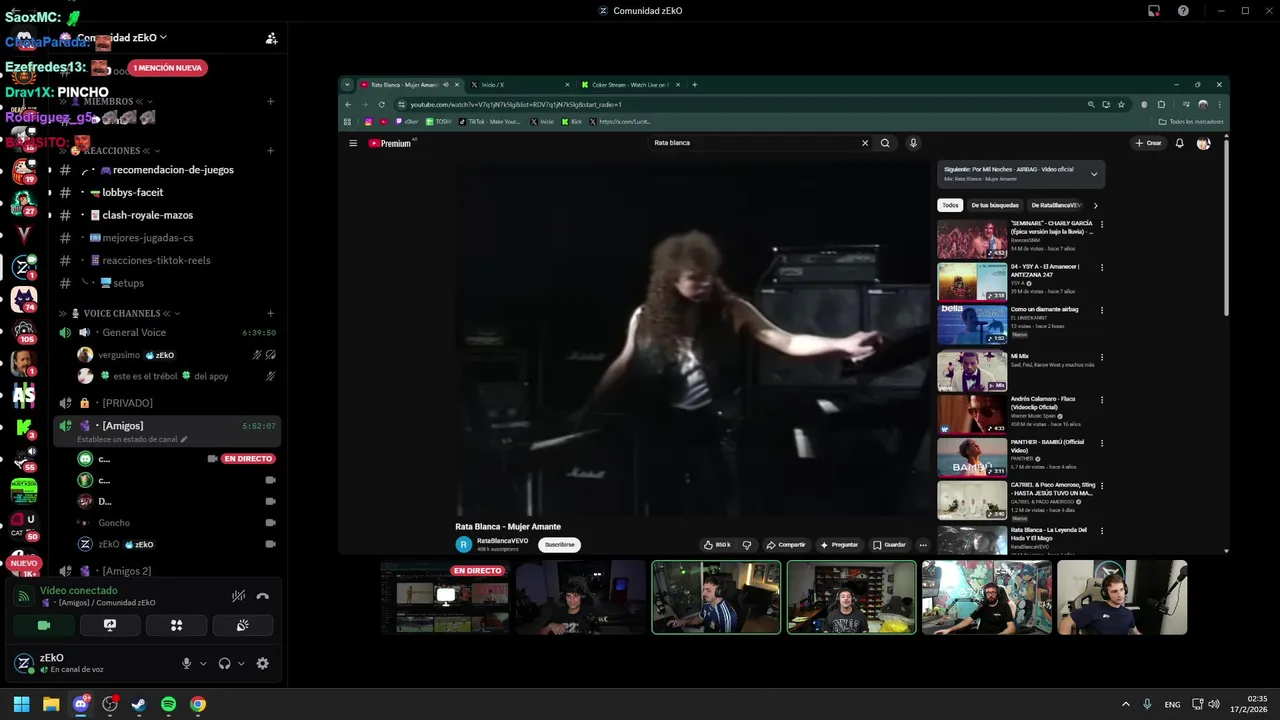Open mejores-jugadas-cs channel
The height and width of the screenshot is (720, 1280).
coord(167,238)
